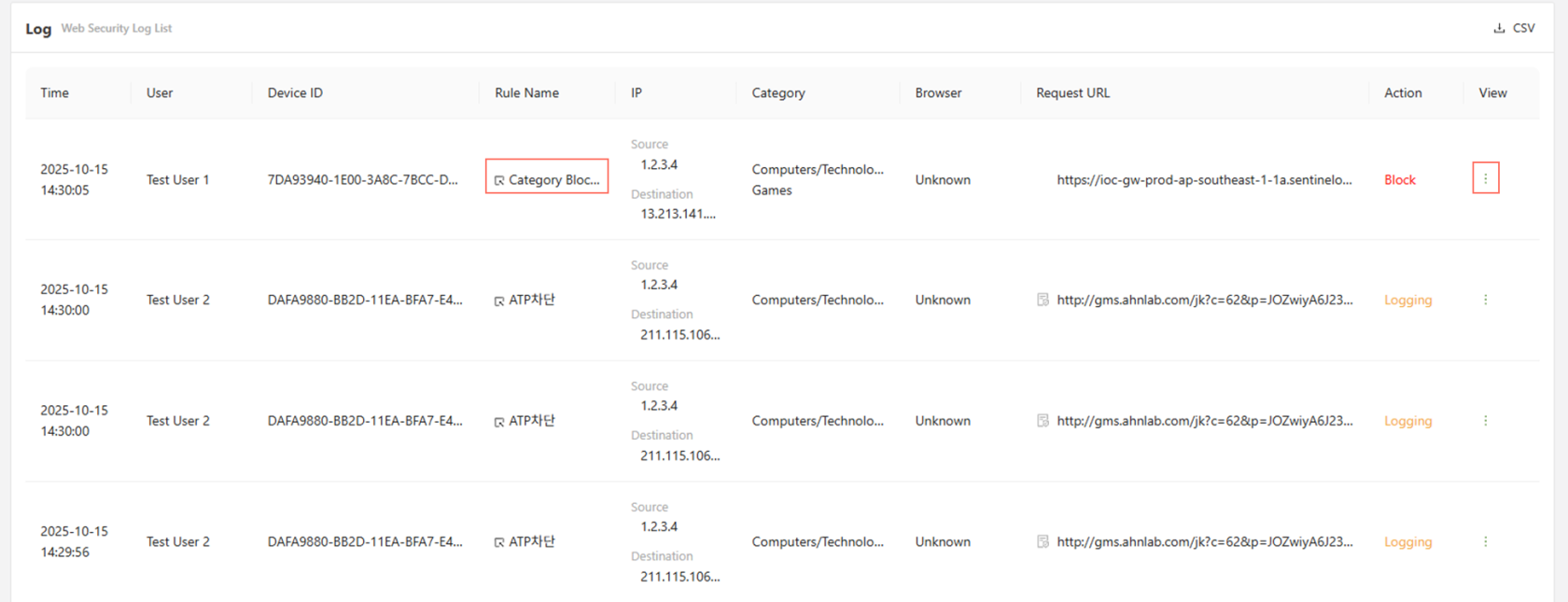Open the Category Bloc... rule name link

pos(553,179)
